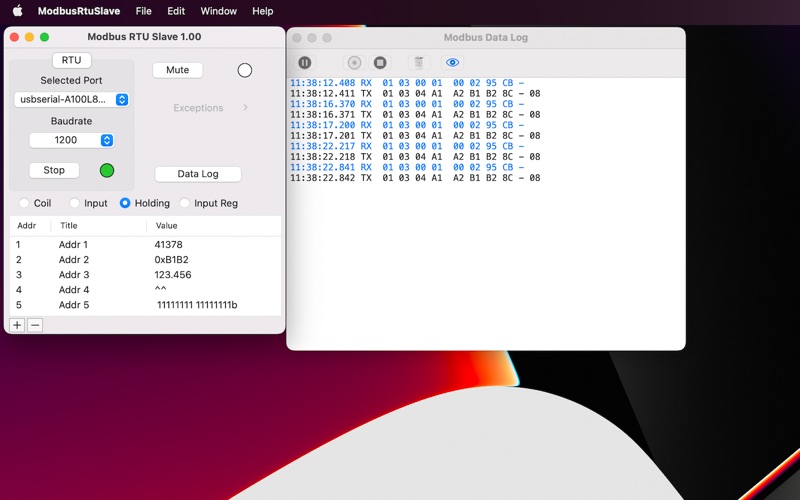
Task: Select the Addr 2 title cell
Action: (x=74, y=260)
